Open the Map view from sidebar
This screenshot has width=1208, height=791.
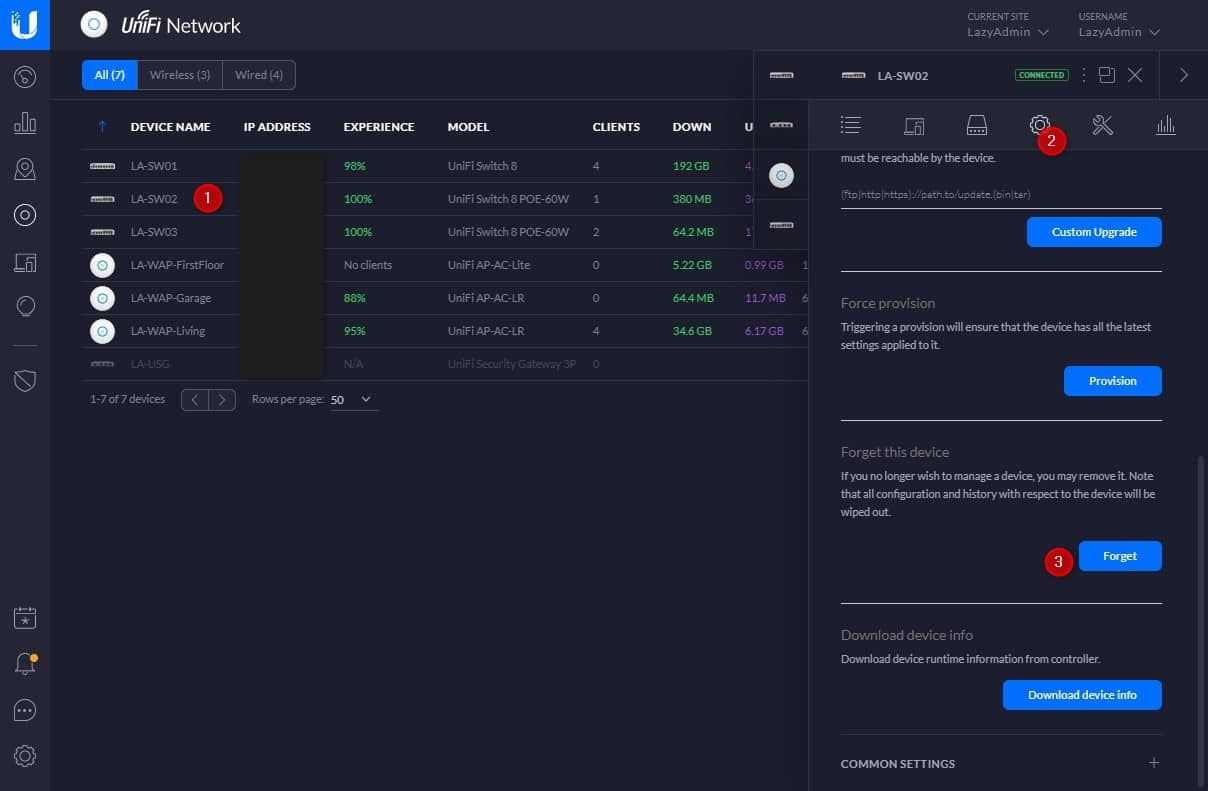25,169
